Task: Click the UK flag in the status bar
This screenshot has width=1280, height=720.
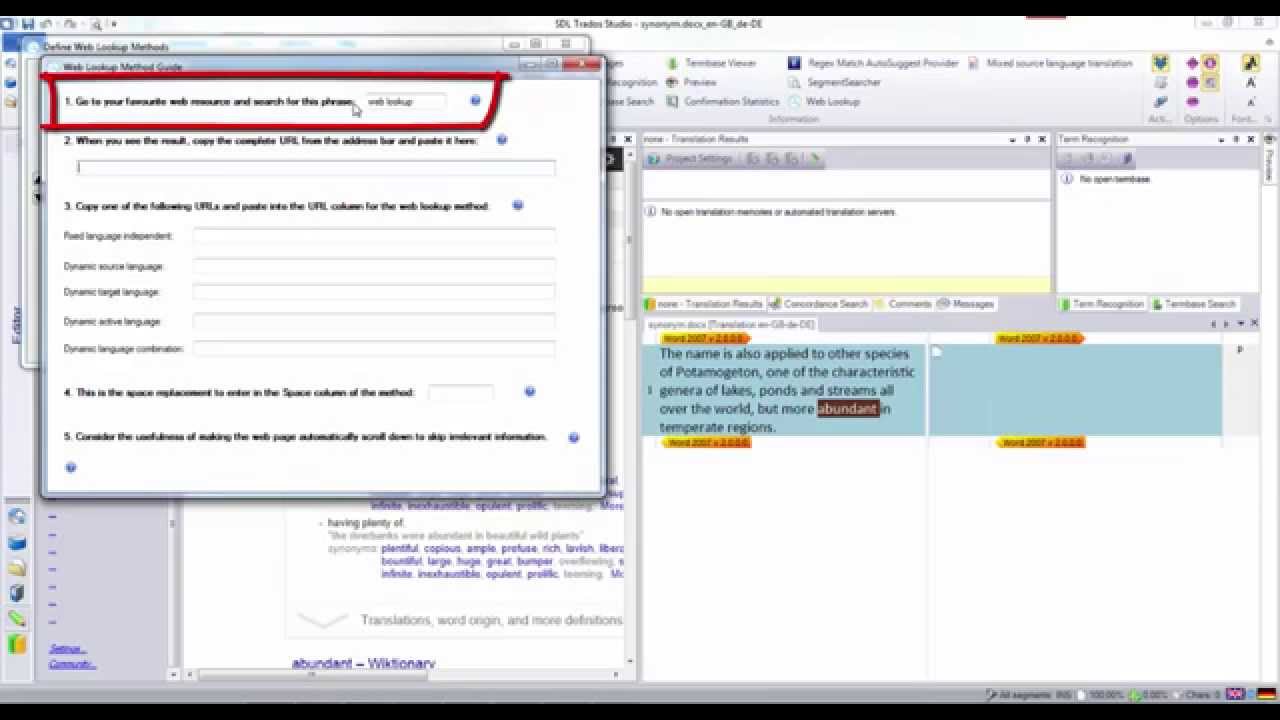Action: click(x=1236, y=694)
